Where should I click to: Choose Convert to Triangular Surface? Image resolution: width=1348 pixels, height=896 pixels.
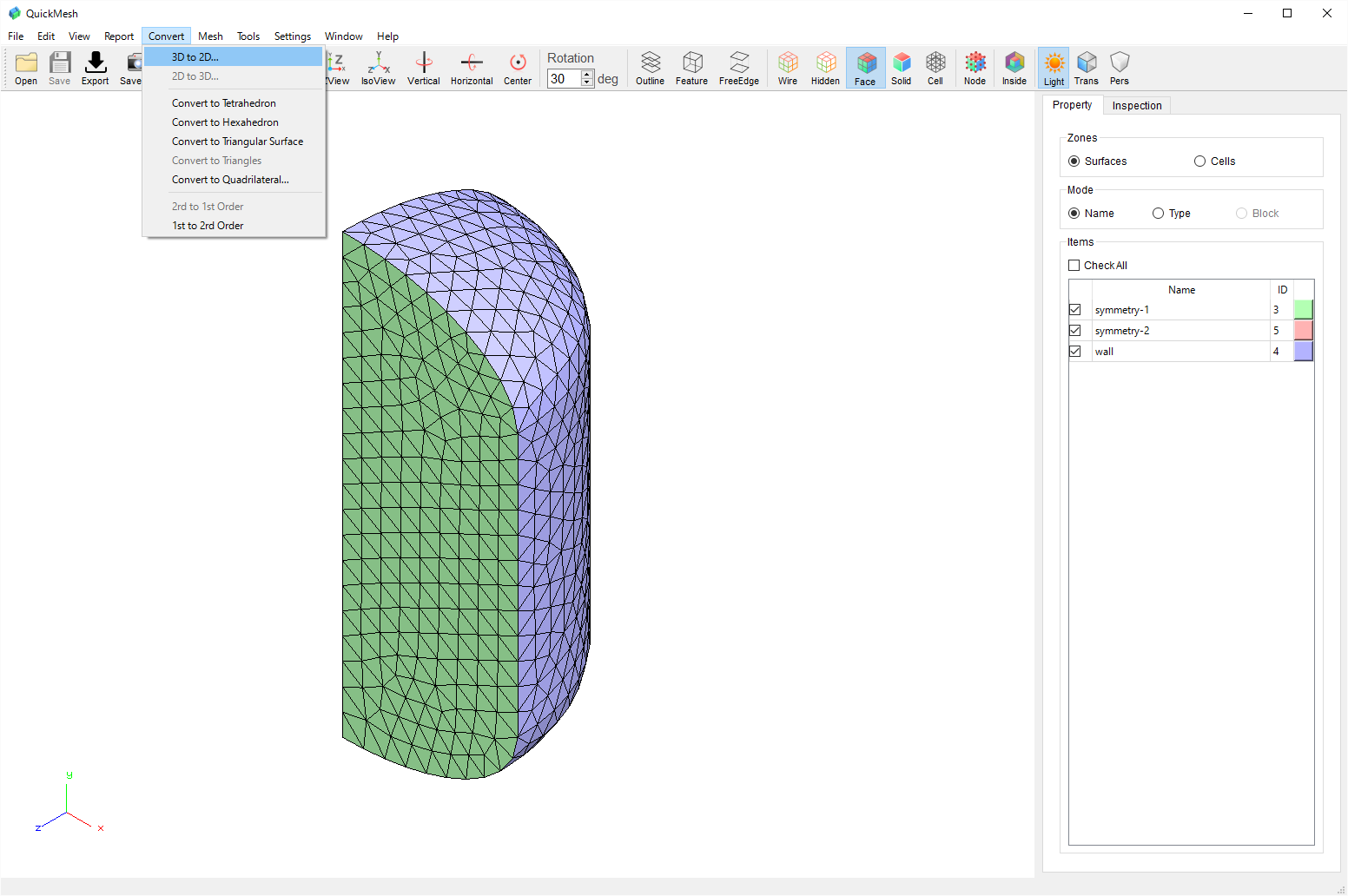(x=233, y=142)
